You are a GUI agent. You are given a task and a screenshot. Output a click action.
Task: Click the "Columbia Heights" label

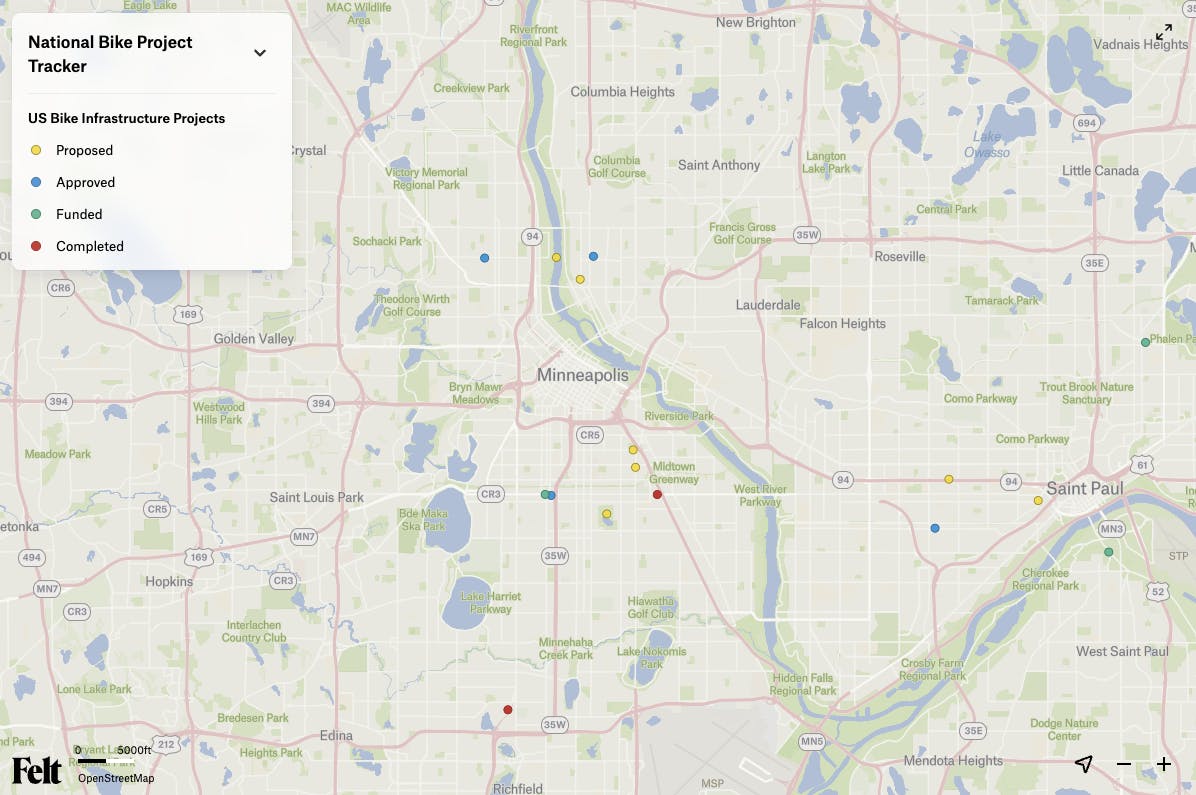[x=622, y=92]
